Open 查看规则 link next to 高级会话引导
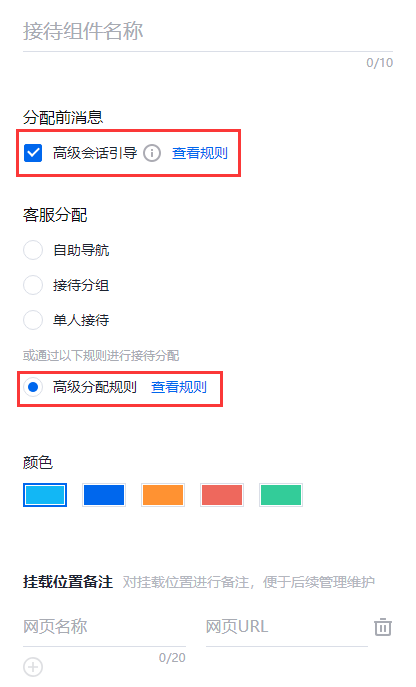The width and height of the screenshot is (416, 687). [x=200, y=153]
